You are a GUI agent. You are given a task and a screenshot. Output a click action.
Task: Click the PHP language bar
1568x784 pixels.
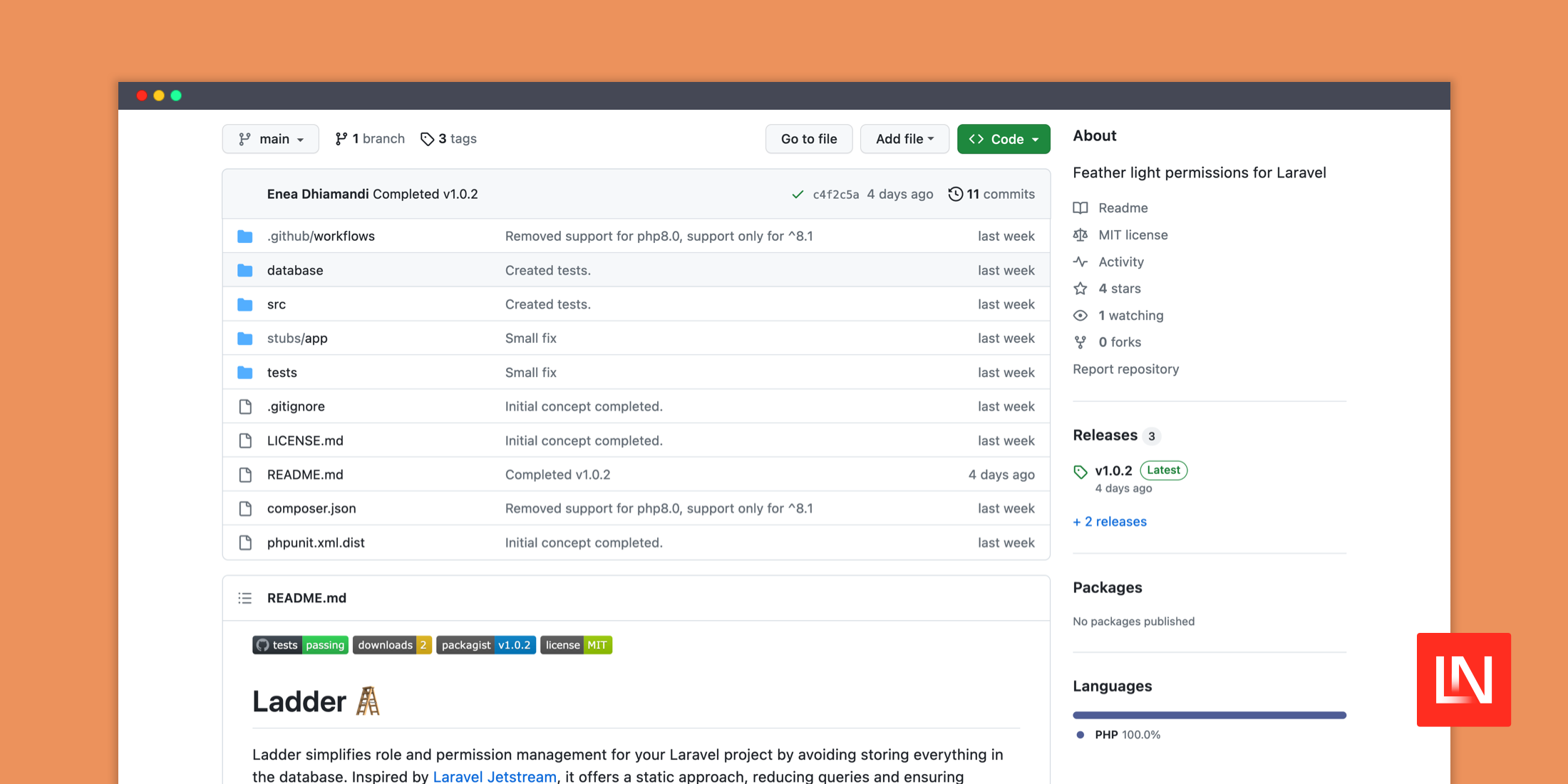(x=1209, y=715)
